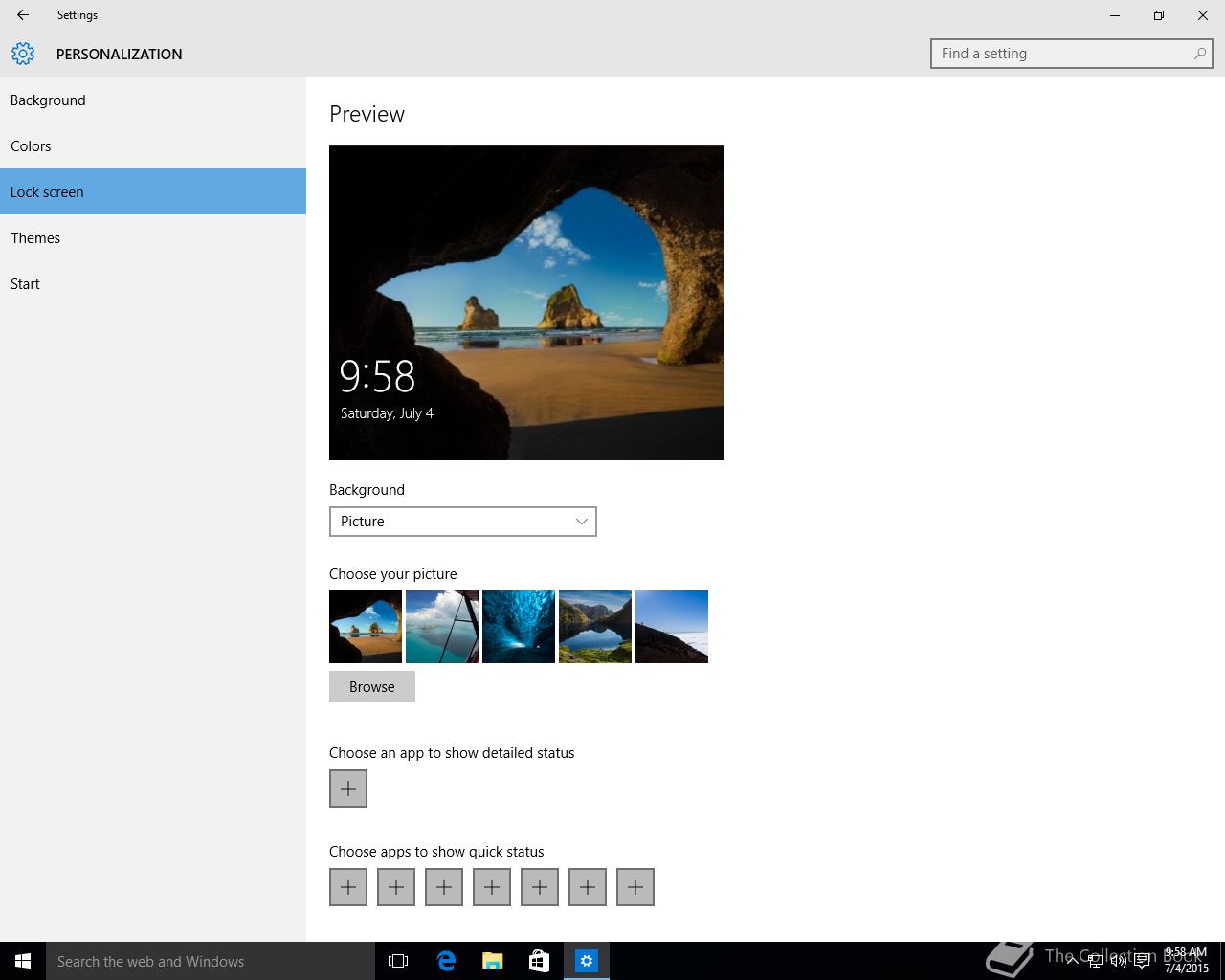Select the Background settings page
The height and width of the screenshot is (980, 1225).
point(153,100)
